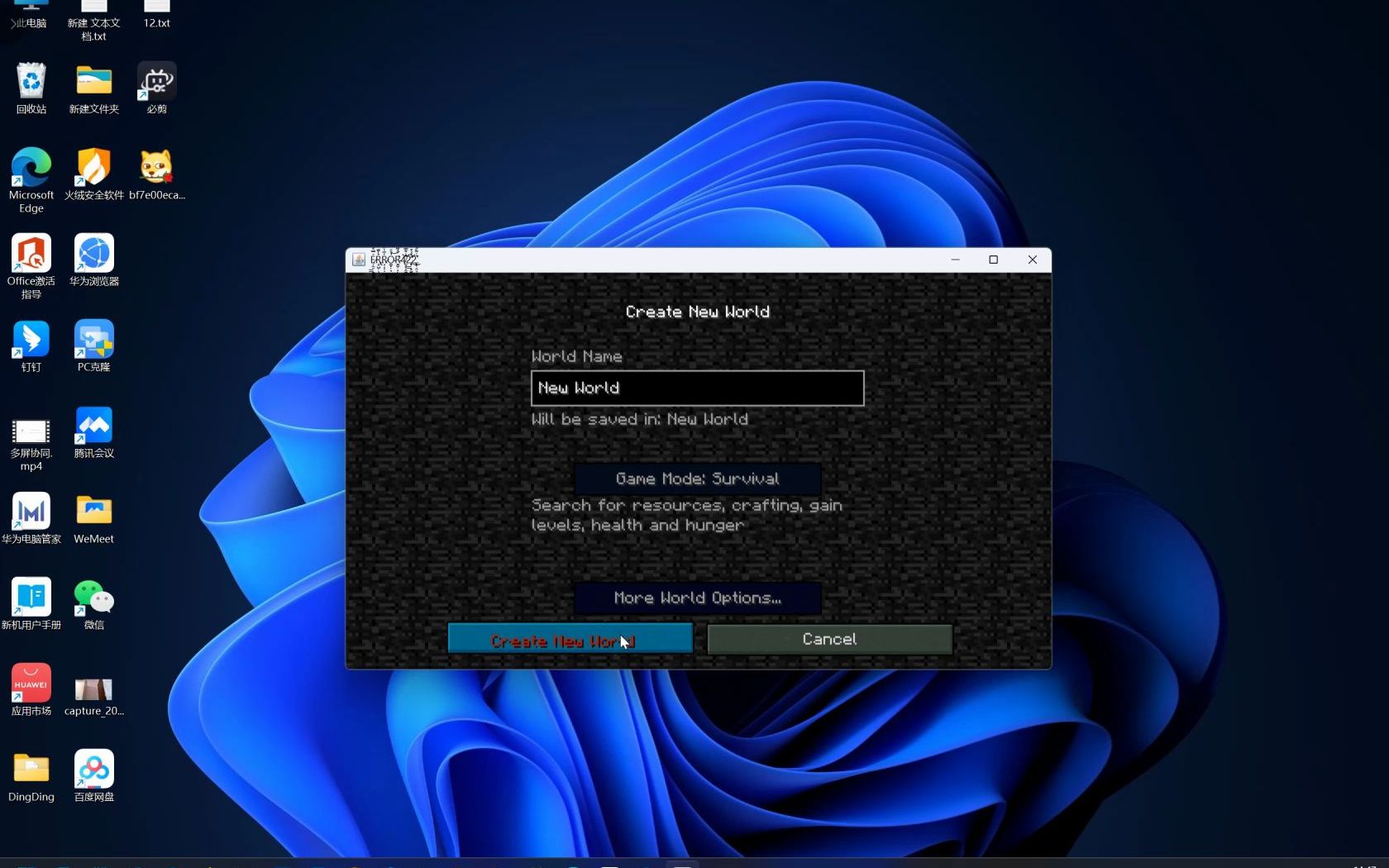Click the ERROR422 window title text

(394, 260)
